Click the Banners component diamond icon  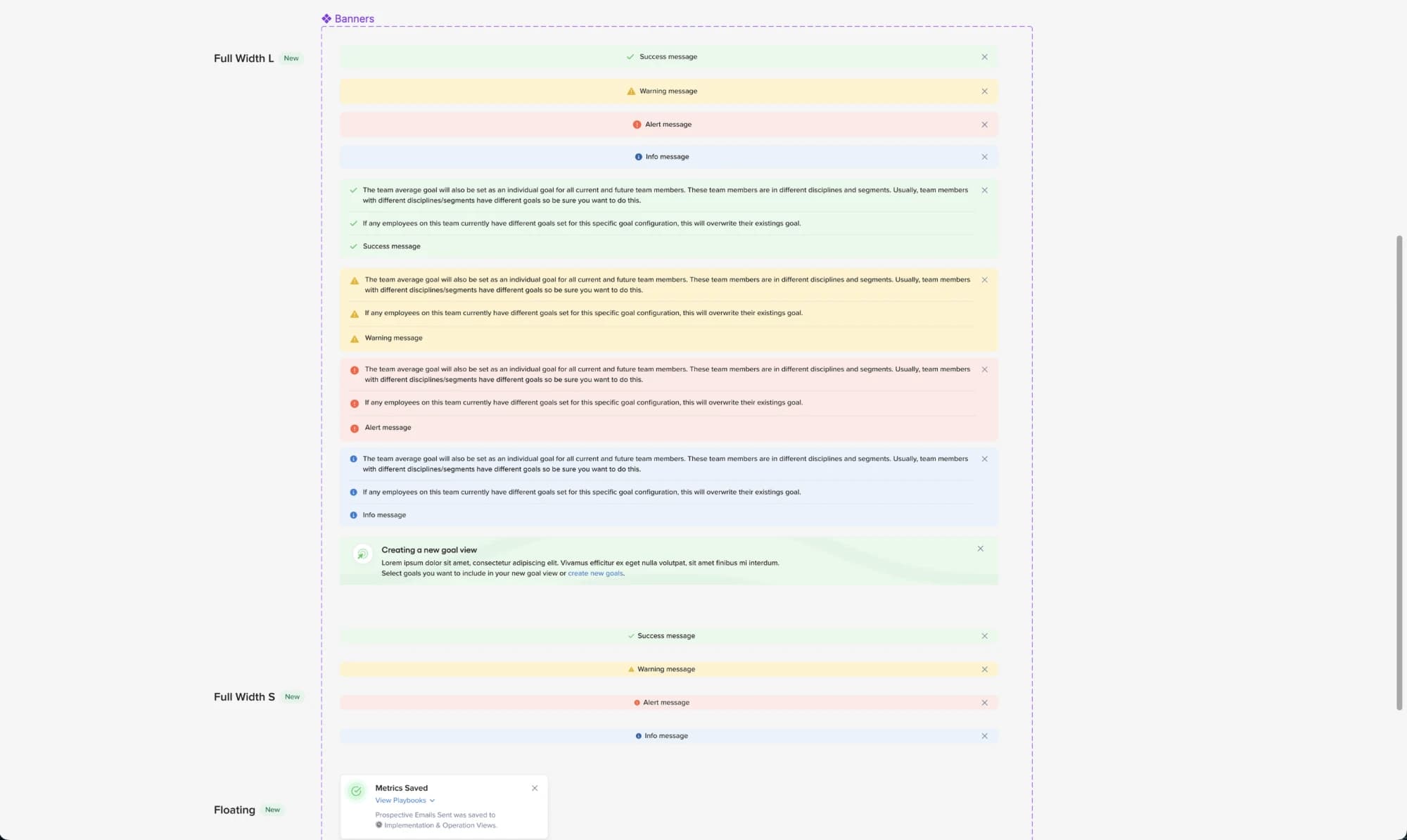[326, 19]
